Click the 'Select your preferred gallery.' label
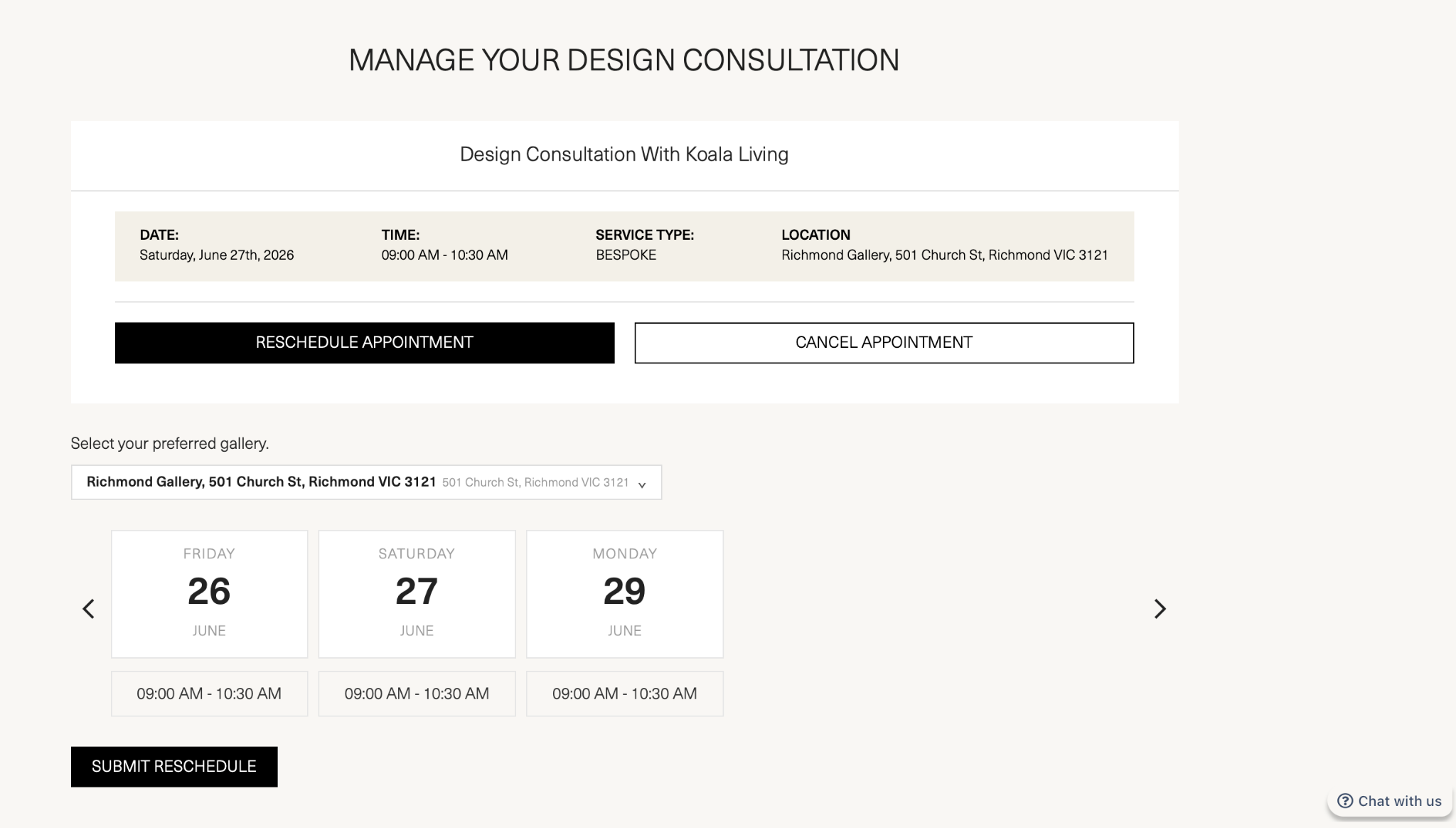This screenshot has height=828, width=1456. point(170,443)
